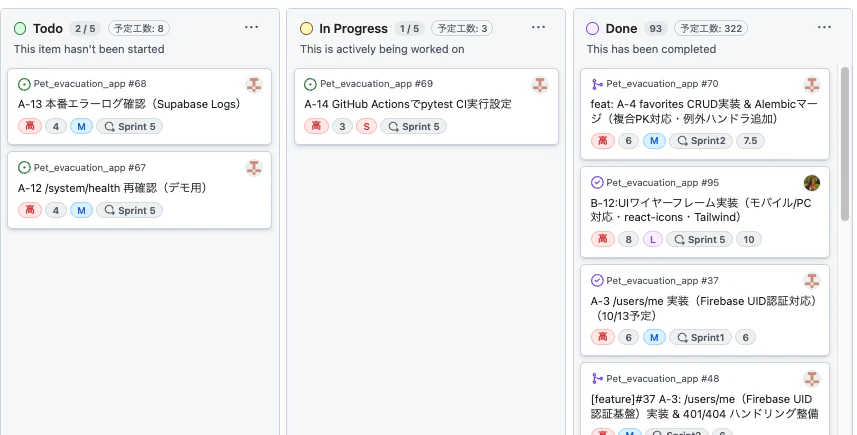
Task: Click assignee avatar on card #70
Action: point(812,85)
